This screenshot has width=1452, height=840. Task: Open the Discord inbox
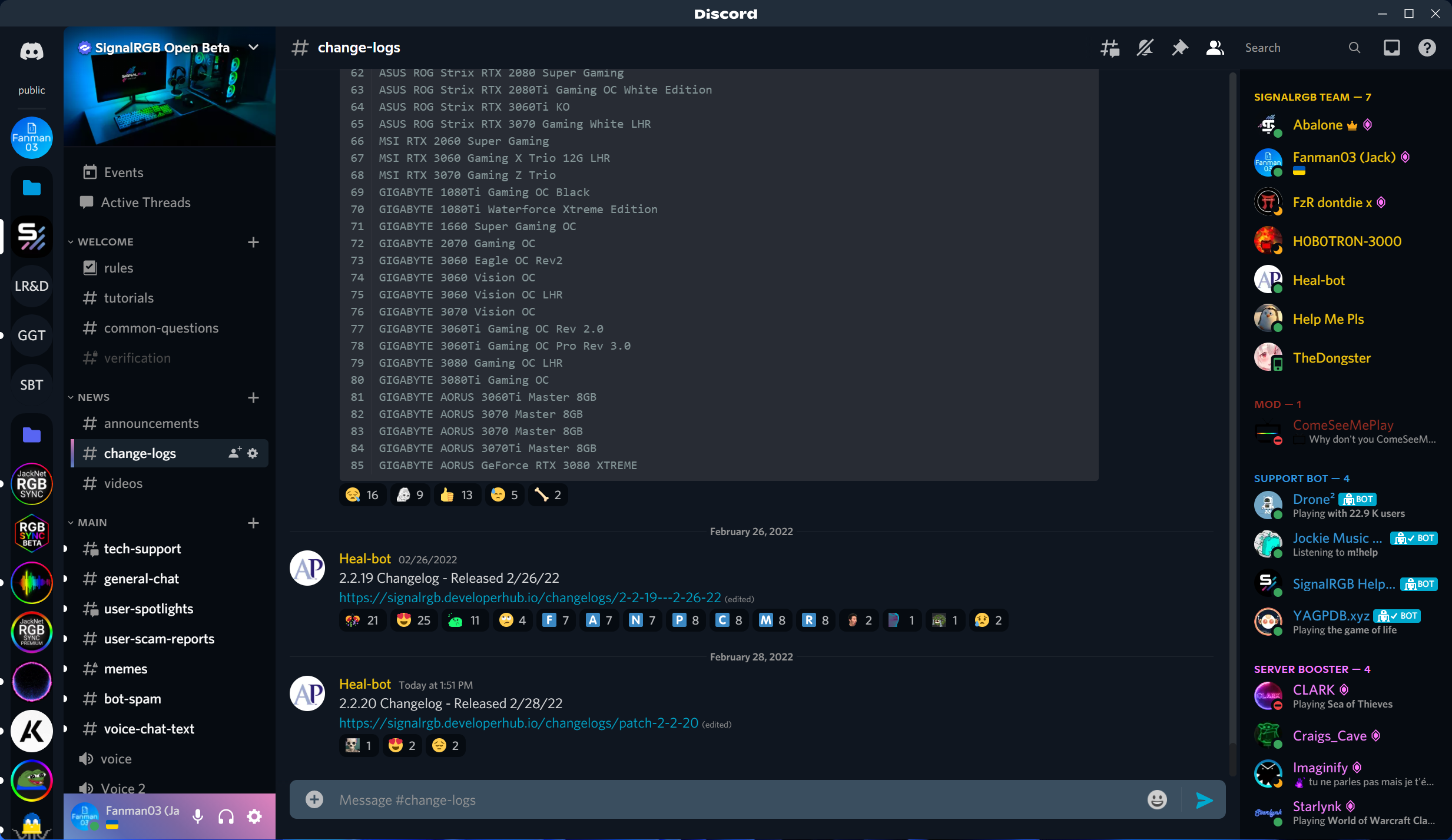coord(1390,48)
